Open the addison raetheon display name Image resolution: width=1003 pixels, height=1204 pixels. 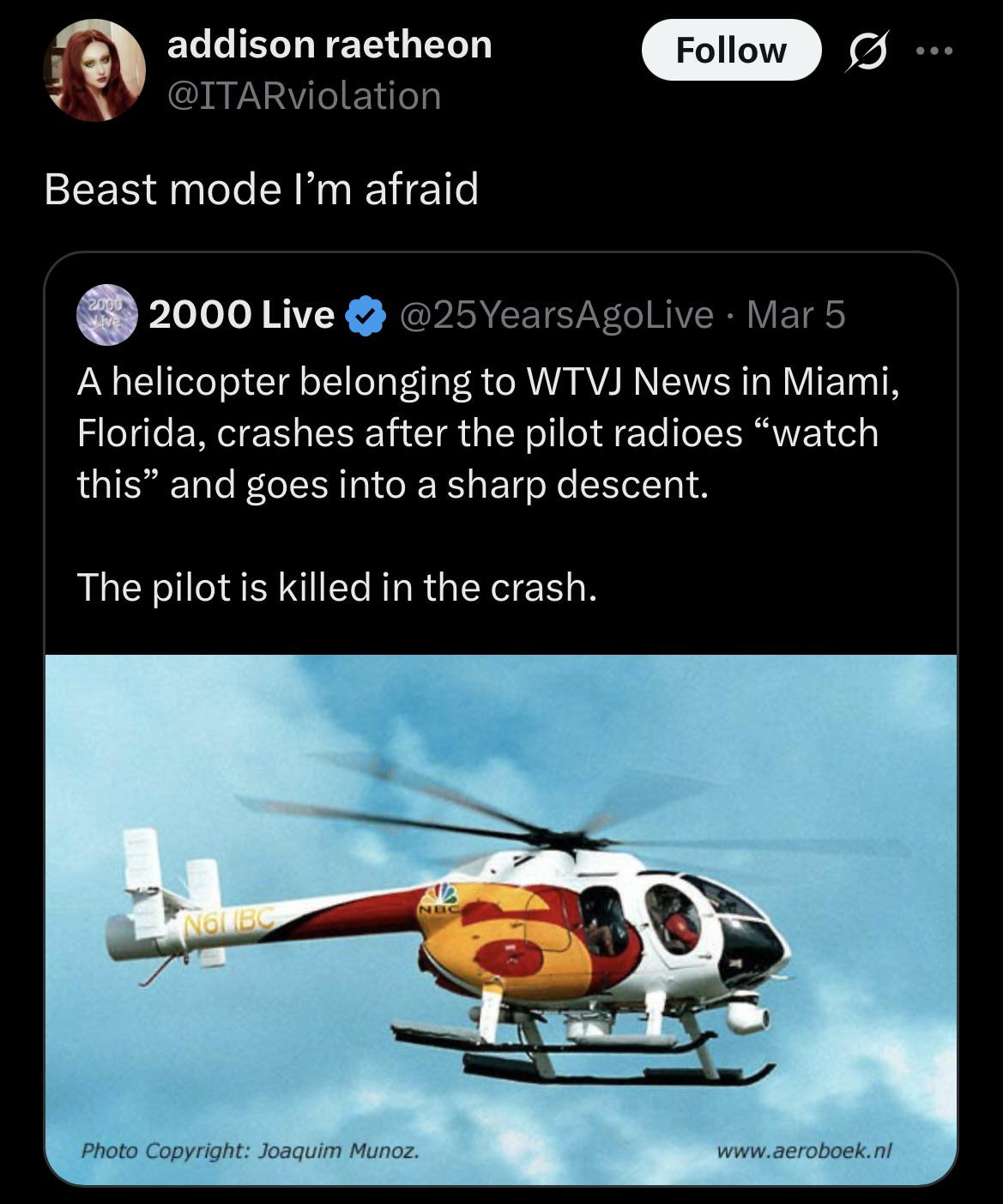coord(329,44)
